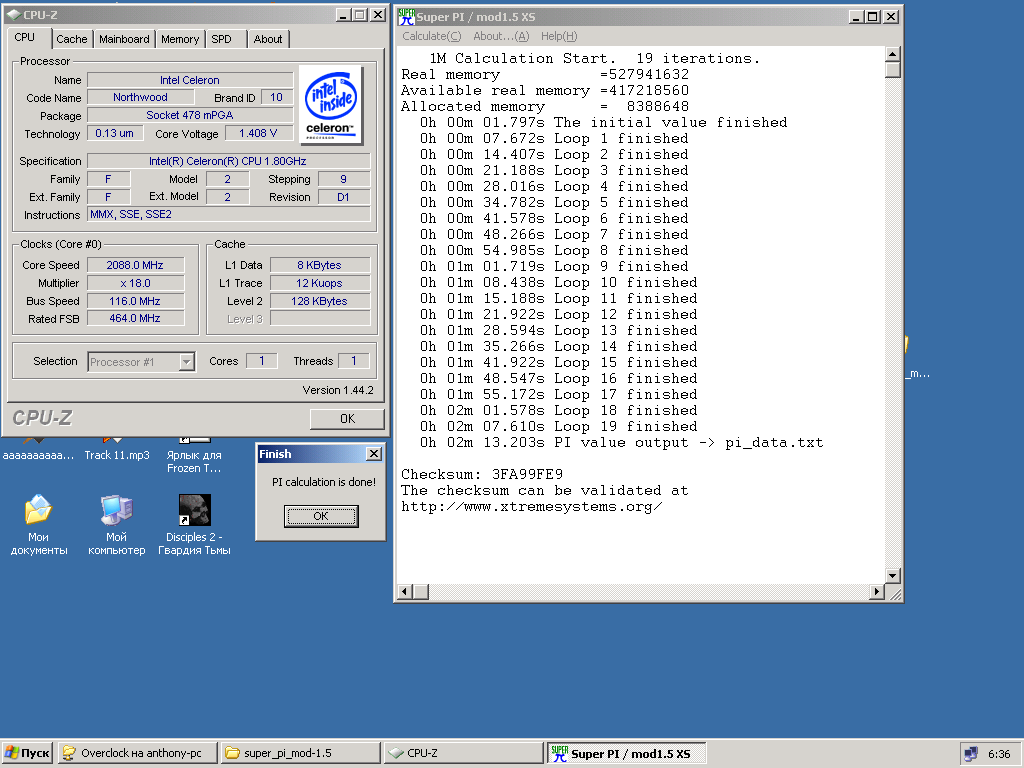Click the PI value output pi_data.txt line
The image size is (1024, 768).
click(621, 442)
